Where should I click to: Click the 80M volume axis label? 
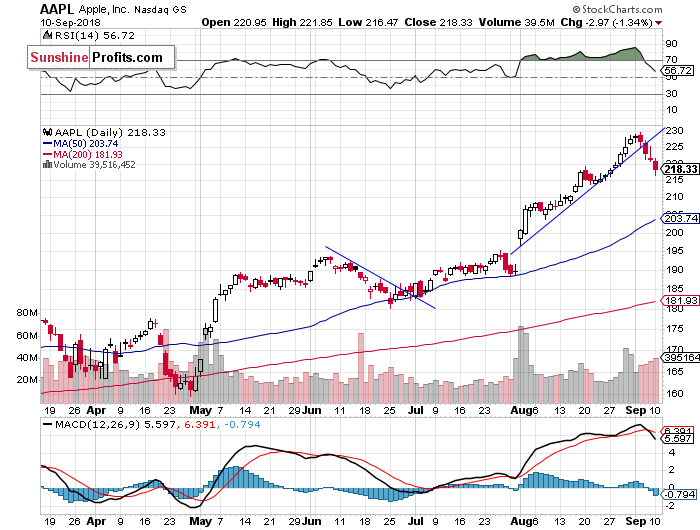(x=27, y=313)
